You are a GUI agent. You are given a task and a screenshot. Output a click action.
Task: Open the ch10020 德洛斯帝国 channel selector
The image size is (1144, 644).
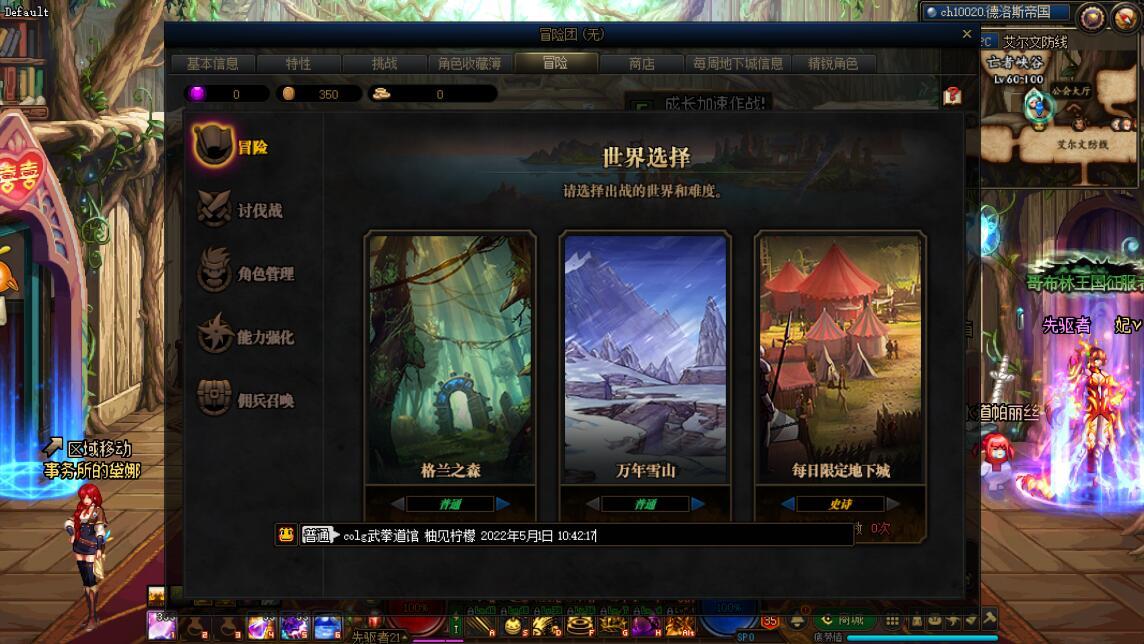[995, 12]
